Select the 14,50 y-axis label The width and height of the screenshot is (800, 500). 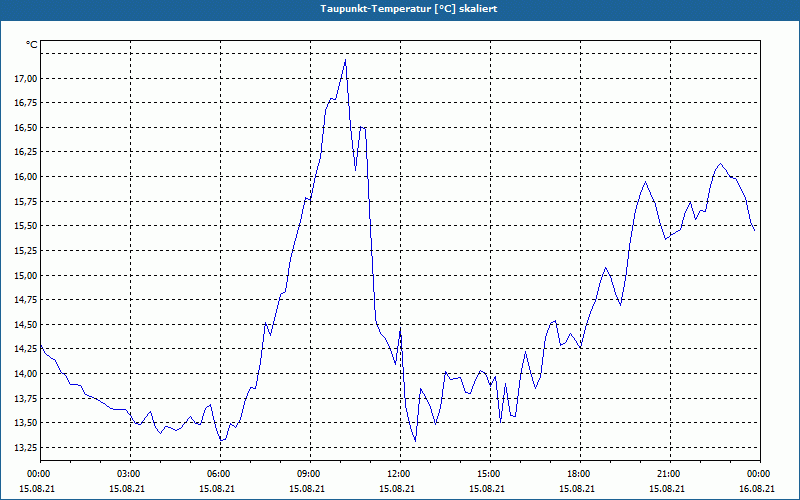(26, 324)
